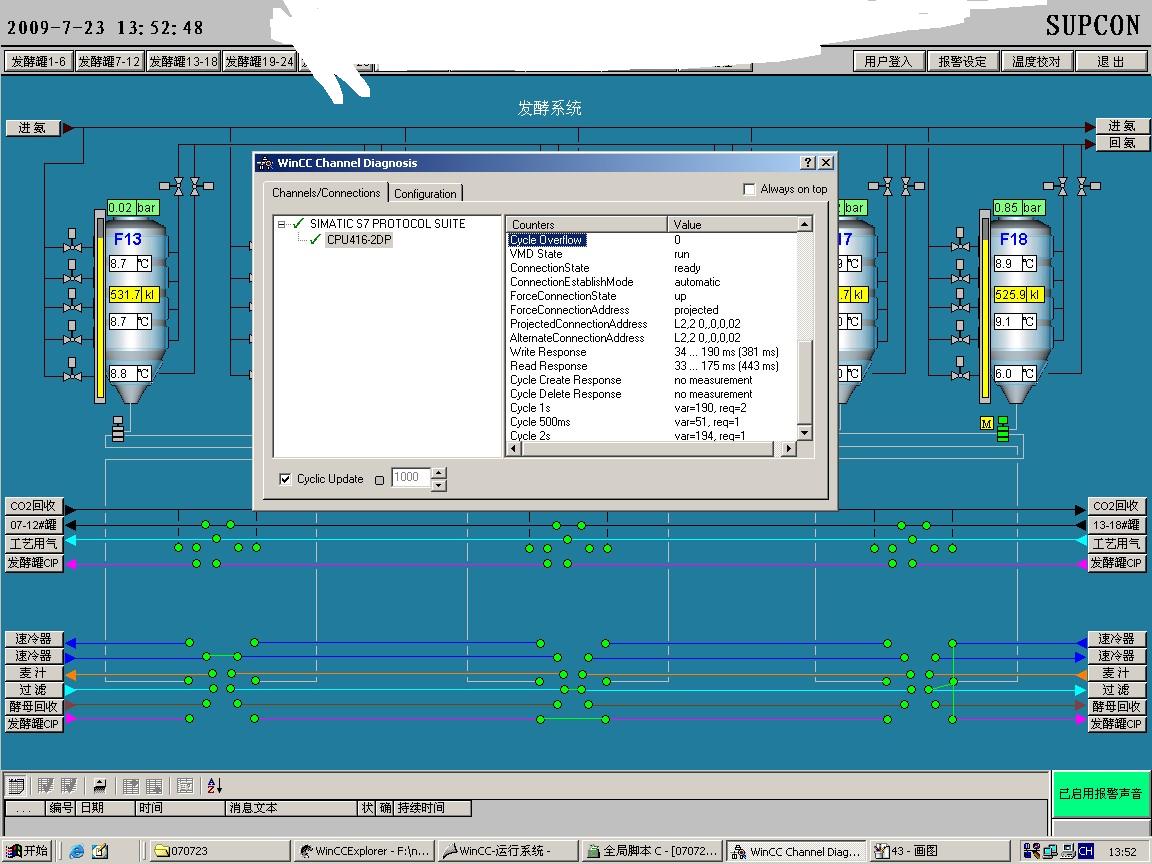Click the green check next to CPU416-2DP
1152x864 pixels.
tap(315, 240)
